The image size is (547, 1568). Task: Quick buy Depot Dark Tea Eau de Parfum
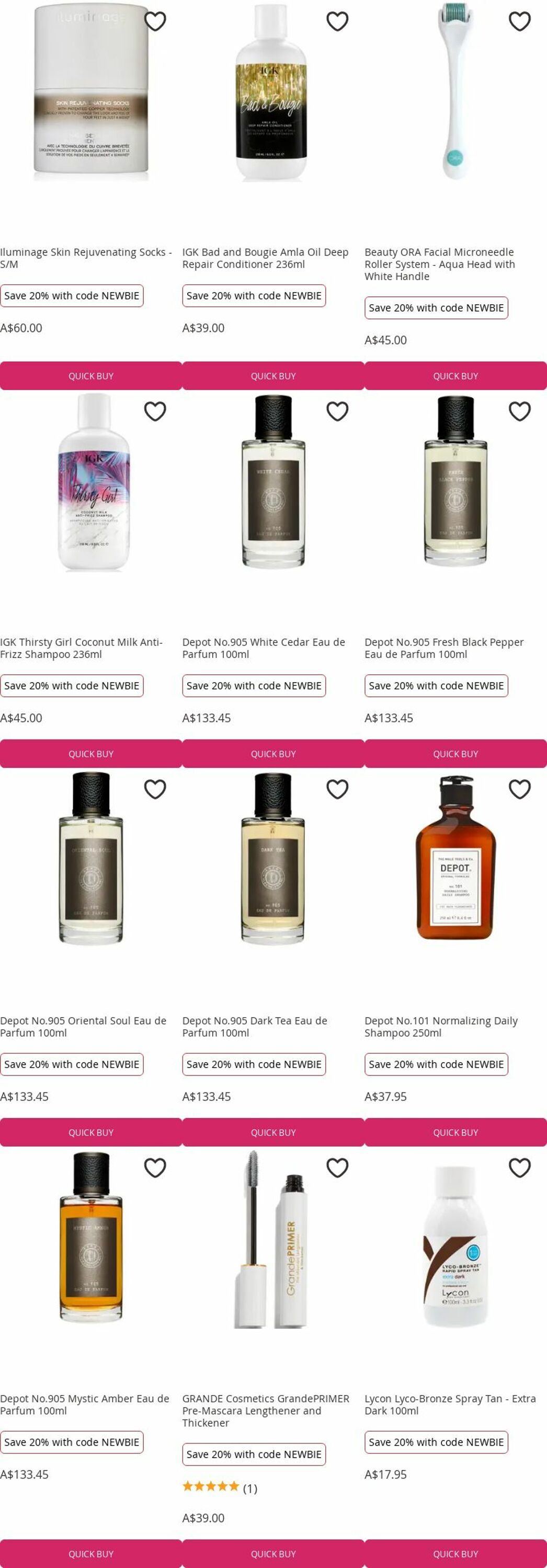coord(273,1133)
